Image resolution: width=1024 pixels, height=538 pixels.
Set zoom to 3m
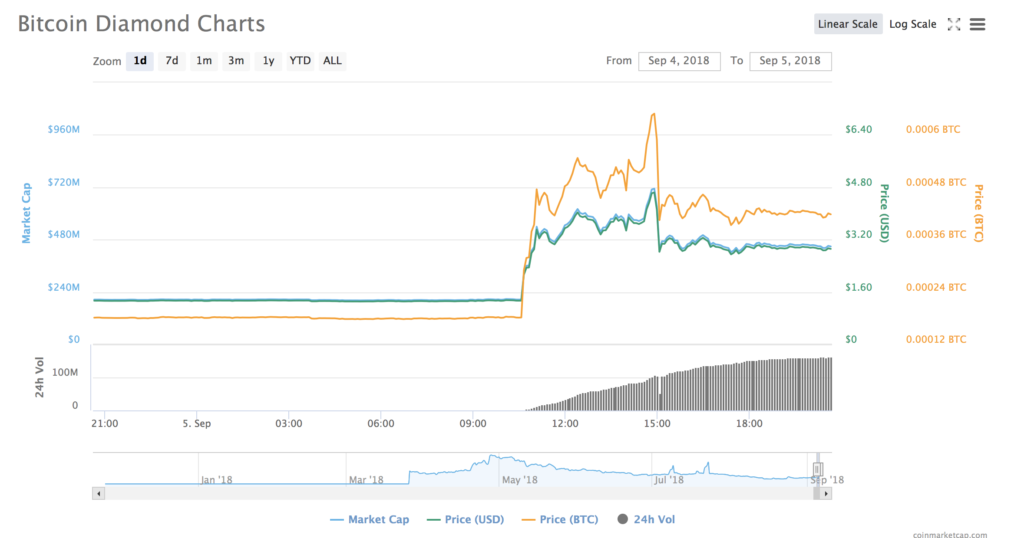[x=236, y=61]
